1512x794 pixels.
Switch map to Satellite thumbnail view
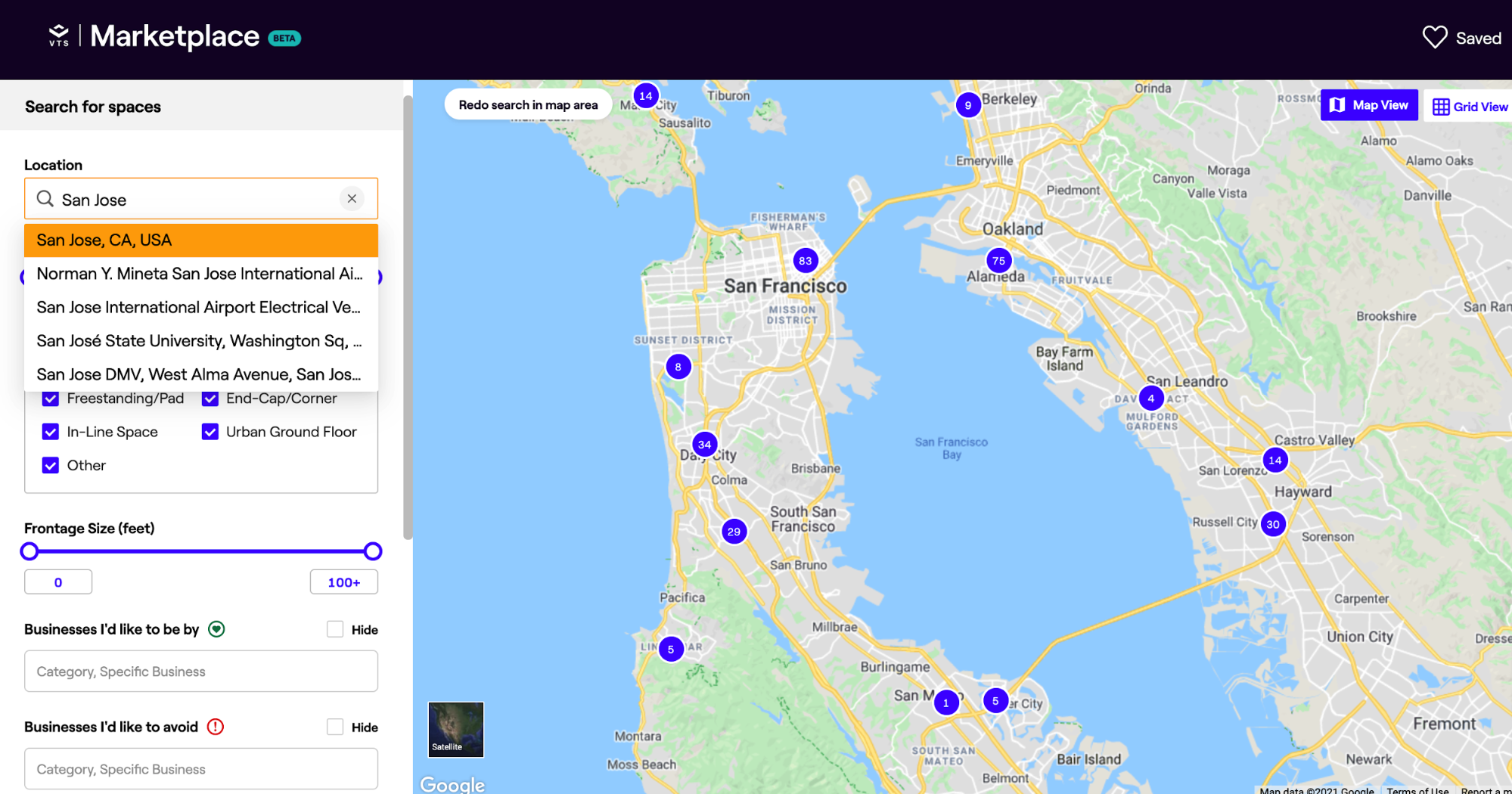point(456,730)
